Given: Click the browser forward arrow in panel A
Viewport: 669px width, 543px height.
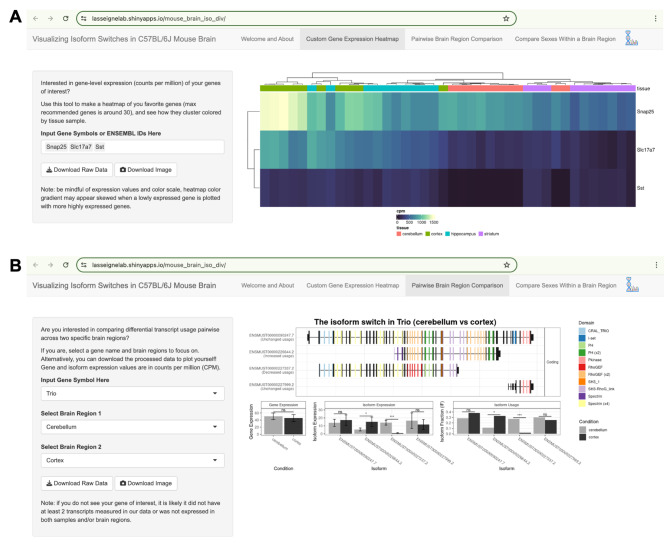Looking at the screenshot, I should pyautogui.click(x=50, y=18).
